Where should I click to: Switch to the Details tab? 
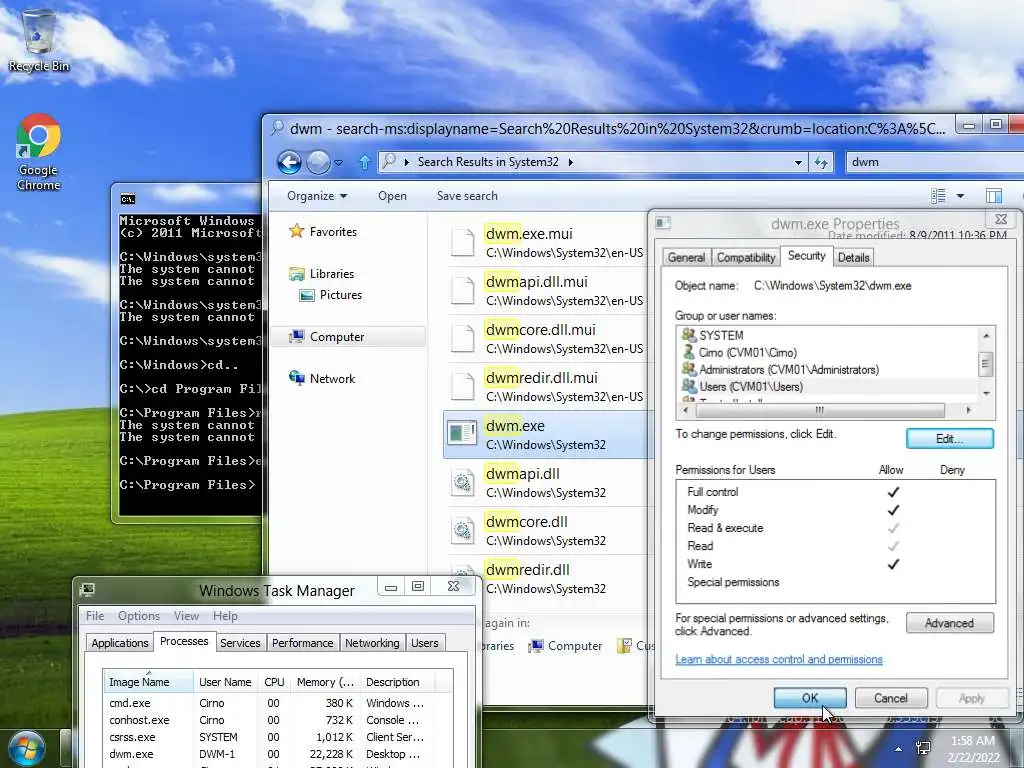click(x=854, y=257)
